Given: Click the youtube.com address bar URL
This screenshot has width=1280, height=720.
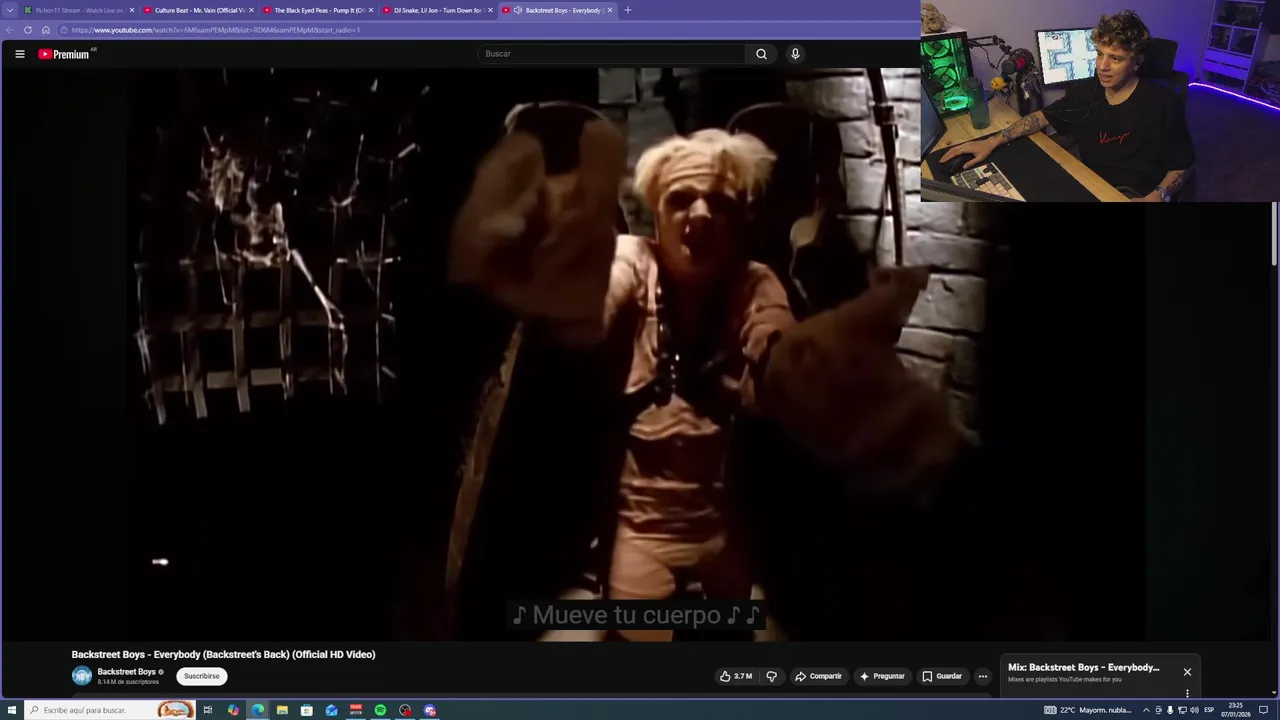Looking at the screenshot, I should 215,30.
